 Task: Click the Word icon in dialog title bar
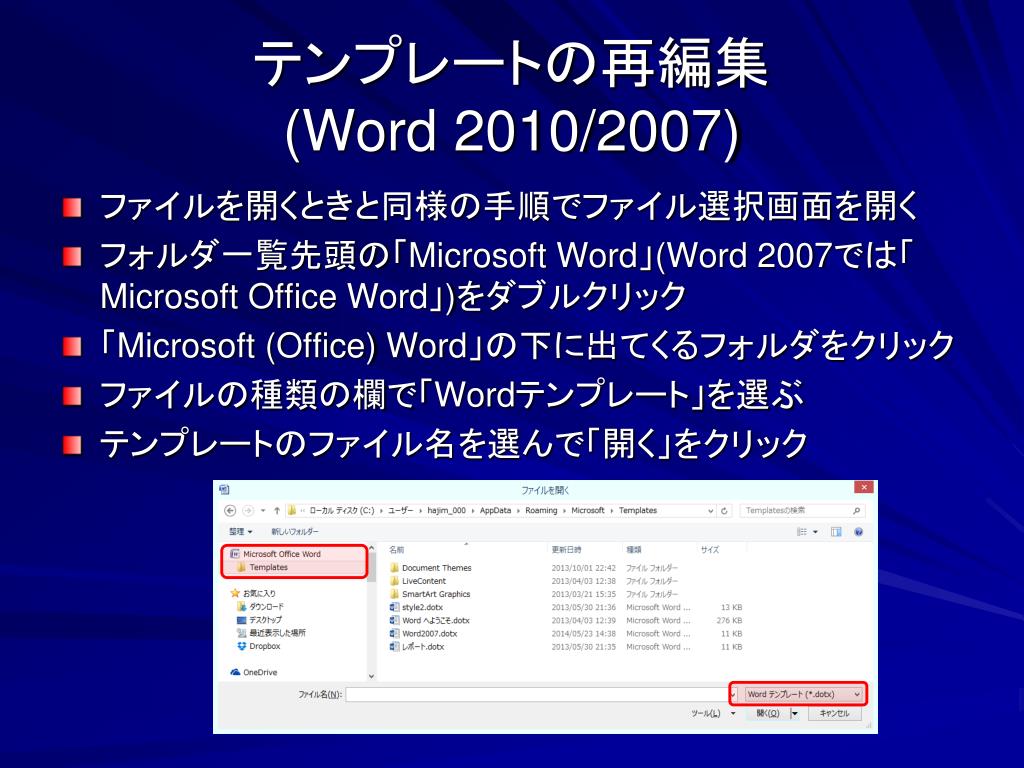(225, 489)
